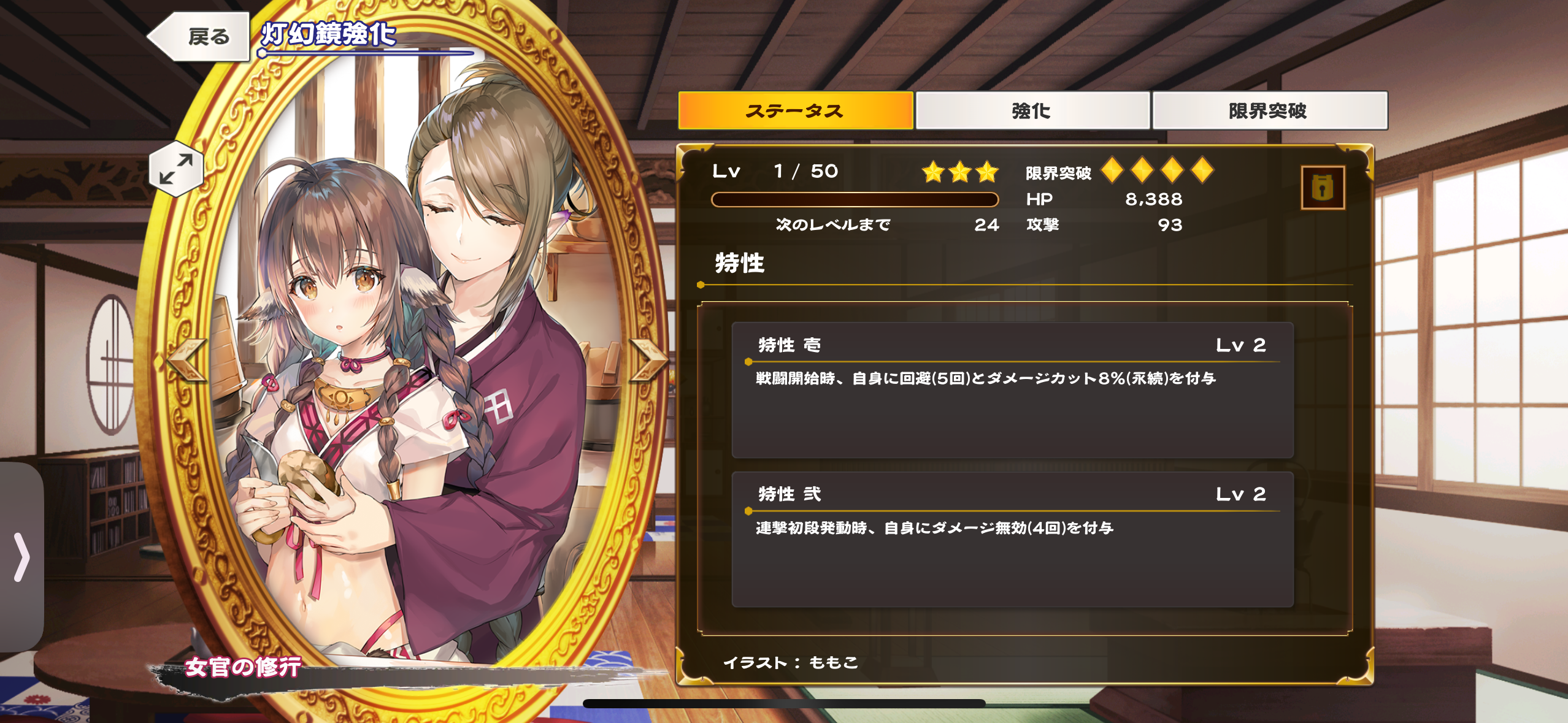Click the experience progress bar
Viewport: 1568px width, 723px height.
[855, 200]
